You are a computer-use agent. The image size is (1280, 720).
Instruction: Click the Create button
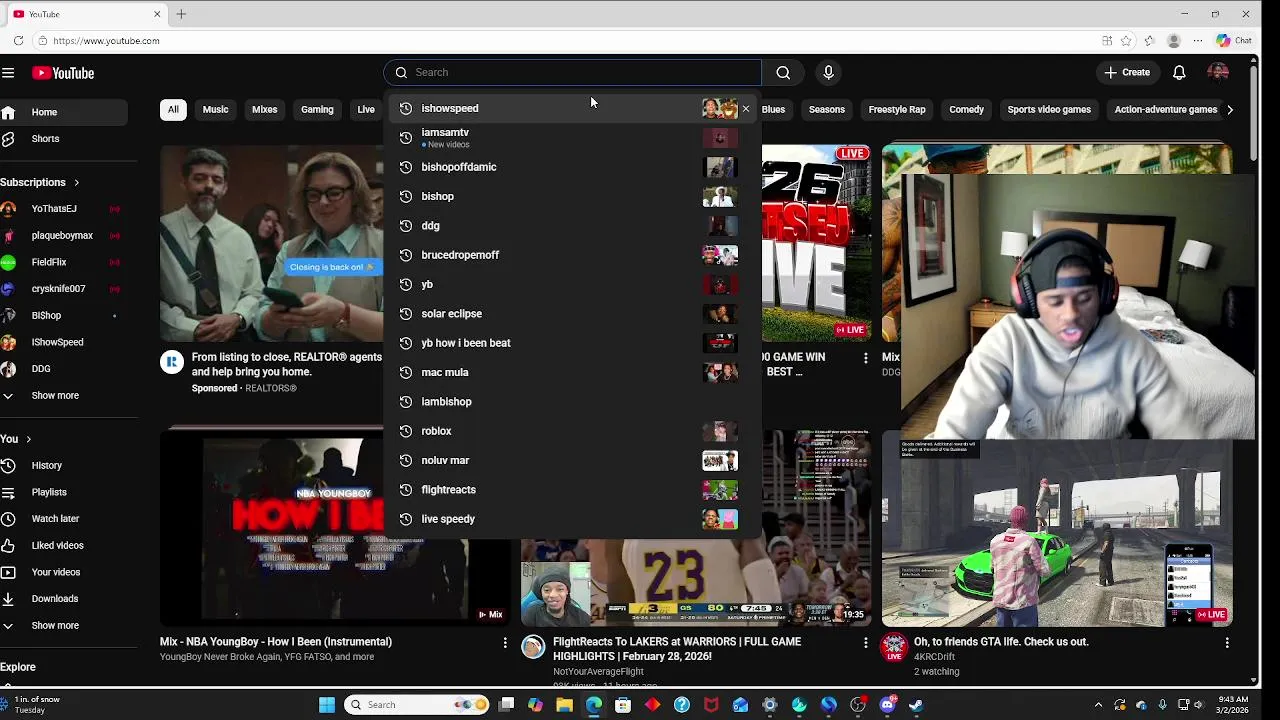coord(1127,72)
